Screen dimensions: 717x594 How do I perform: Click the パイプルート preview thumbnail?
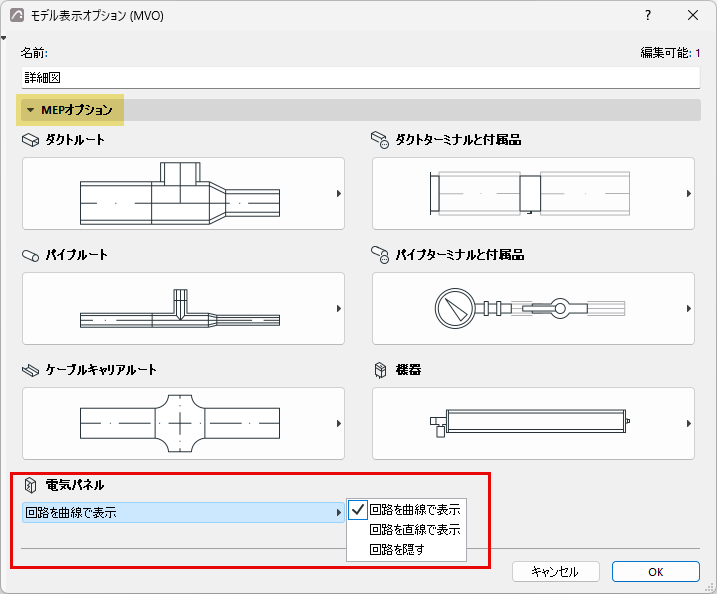(183, 309)
